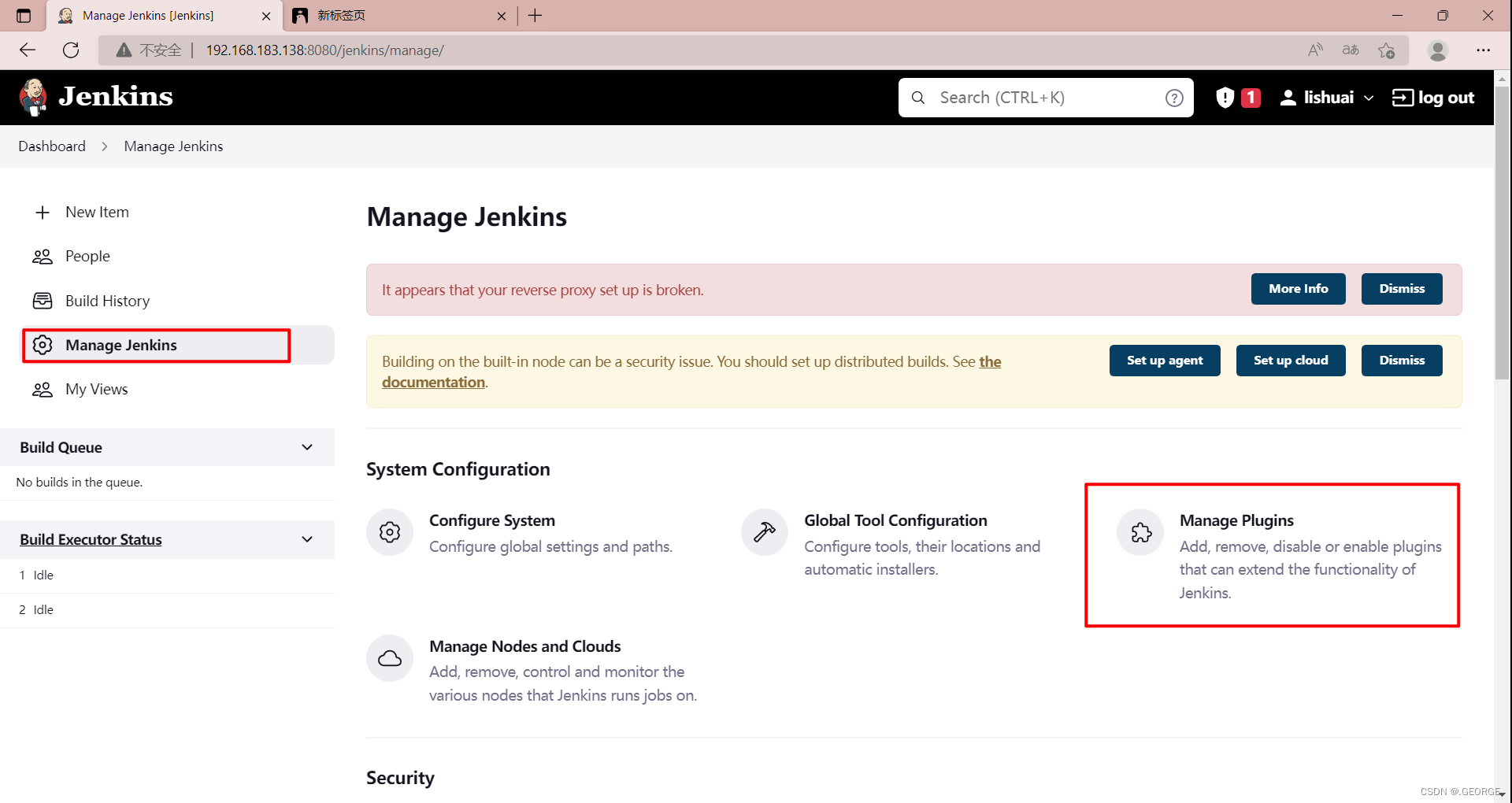Open search help question mark icon
1512x803 pixels.
click(1174, 98)
